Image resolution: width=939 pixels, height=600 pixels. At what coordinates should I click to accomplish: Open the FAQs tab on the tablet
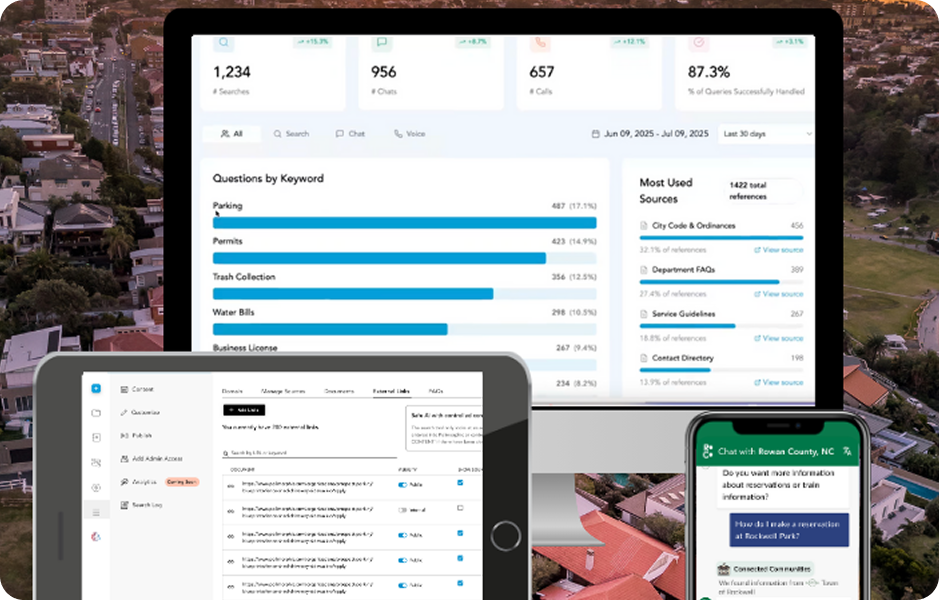(436, 391)
